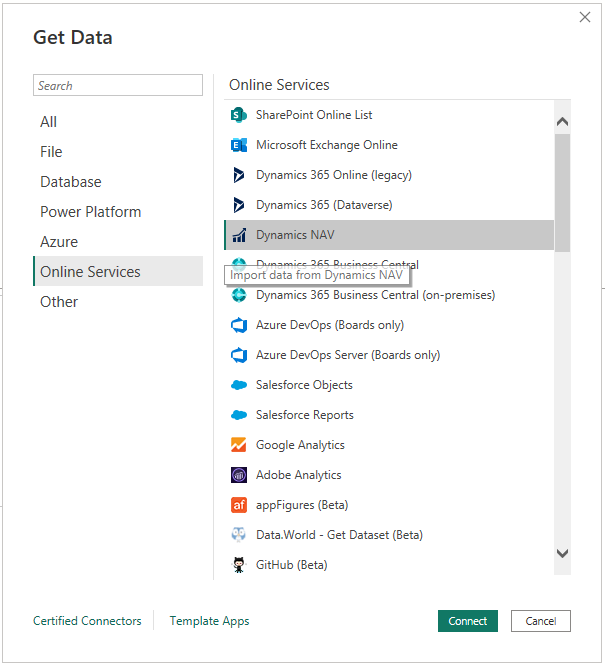
Task: Pick Dynamics 365 Business Central (on-premises) text
Action: click(376, 295)
